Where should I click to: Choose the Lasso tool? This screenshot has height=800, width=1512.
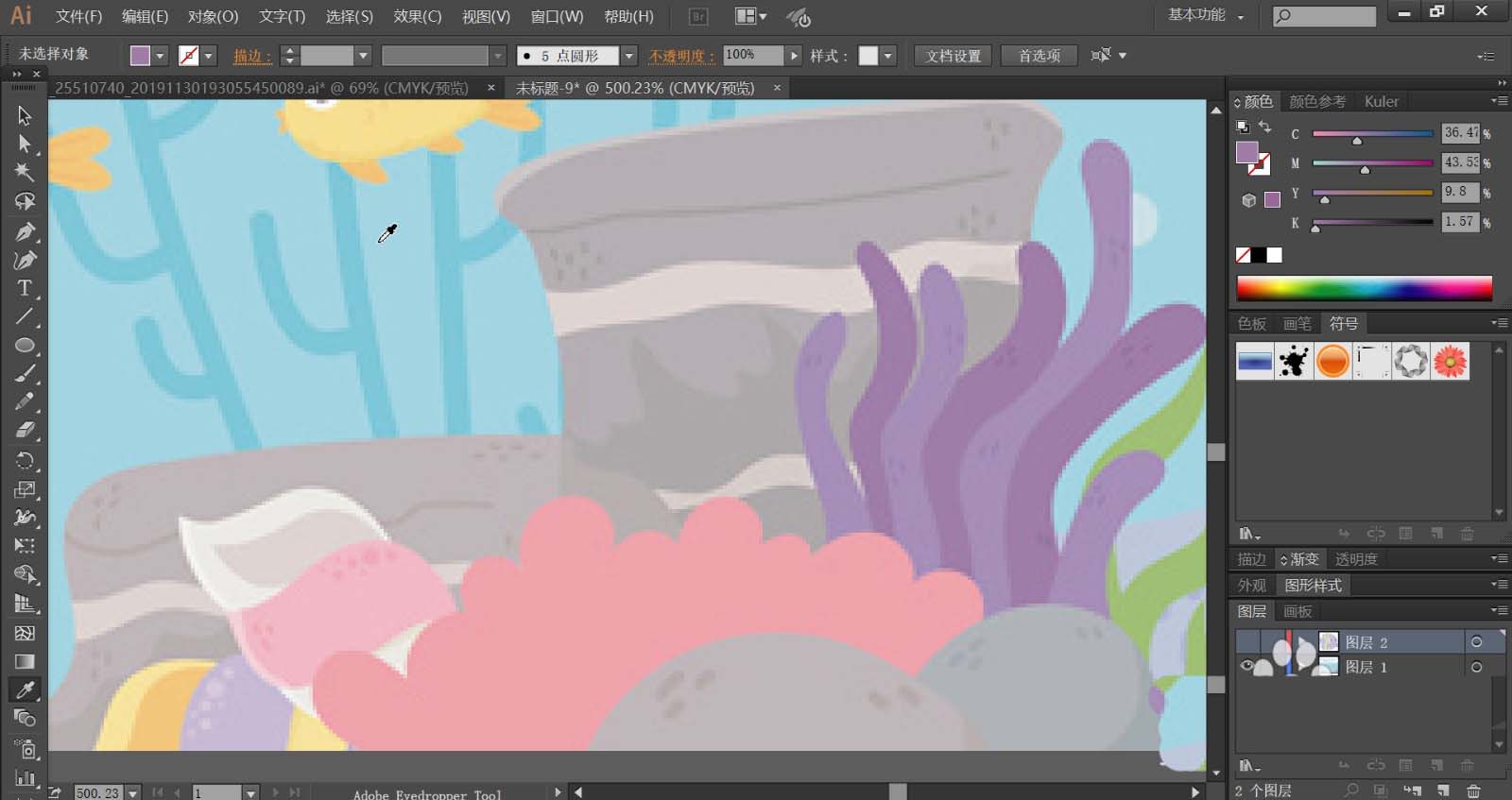(x=25, y=202)
